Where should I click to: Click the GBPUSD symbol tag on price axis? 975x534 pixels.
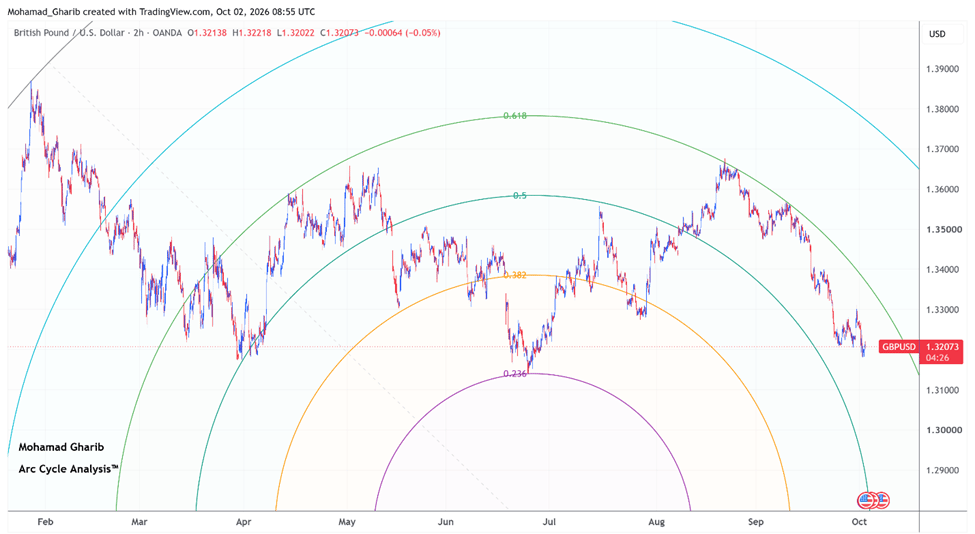(x=899, y=347)
